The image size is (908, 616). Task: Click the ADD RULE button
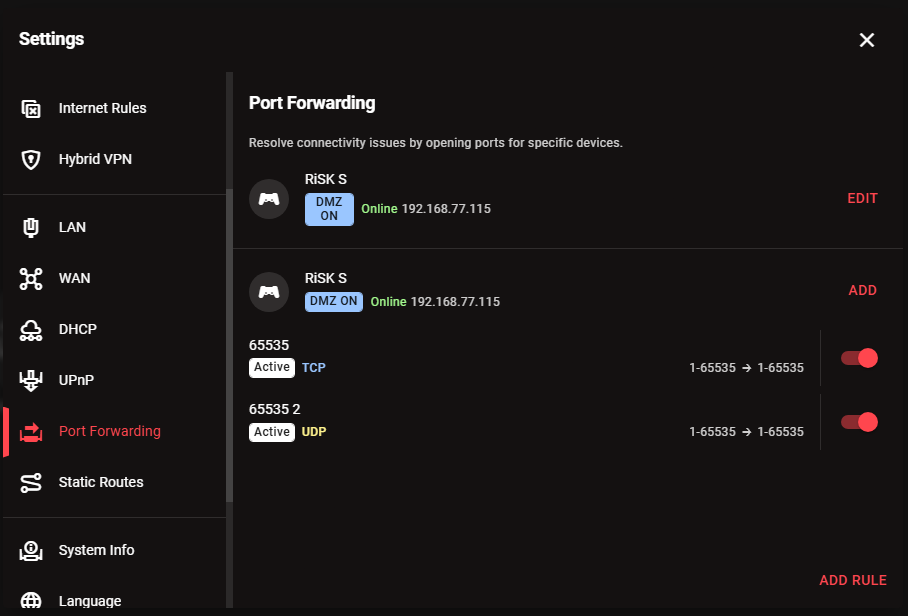point(852,580)
